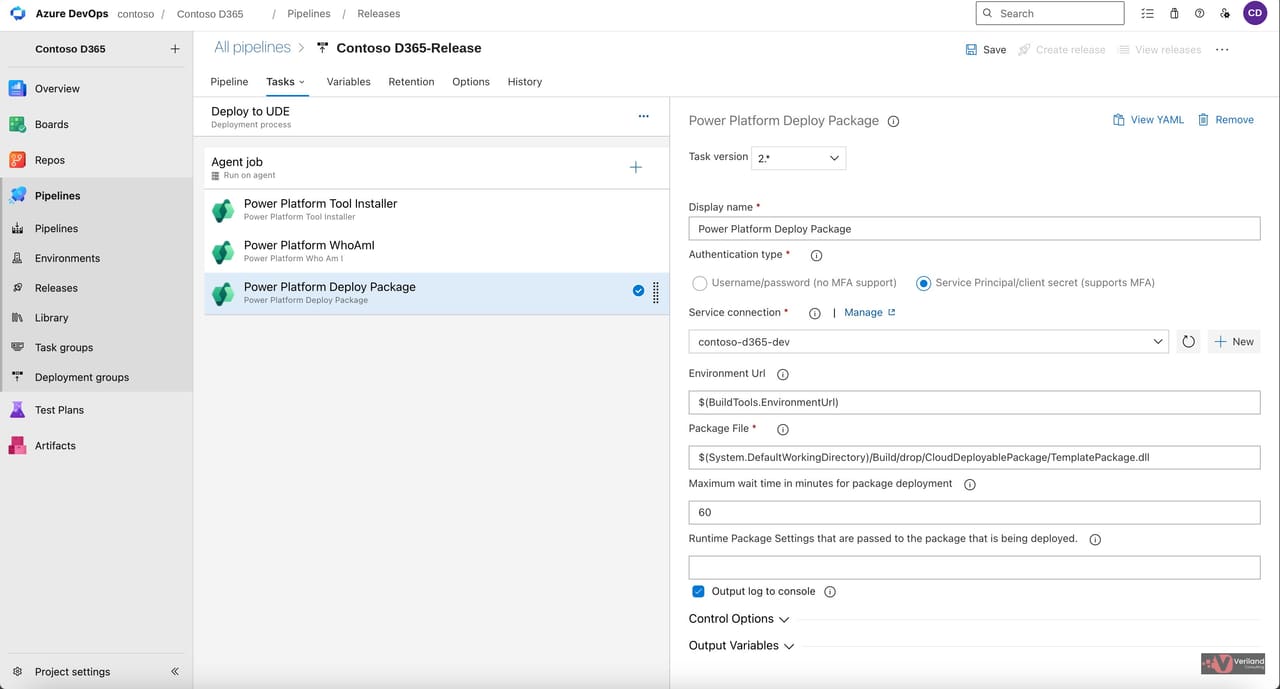The height and width of the screenshot is (689, 1280).
Task: Click the Output log to console info icon
Action: coord(830,592)
